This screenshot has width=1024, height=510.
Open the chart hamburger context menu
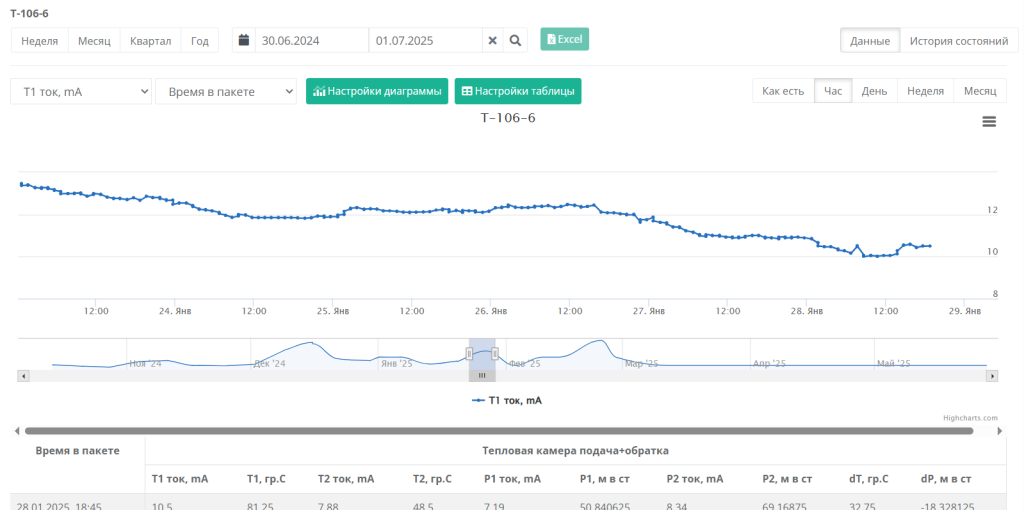click(x=989, y=121)
